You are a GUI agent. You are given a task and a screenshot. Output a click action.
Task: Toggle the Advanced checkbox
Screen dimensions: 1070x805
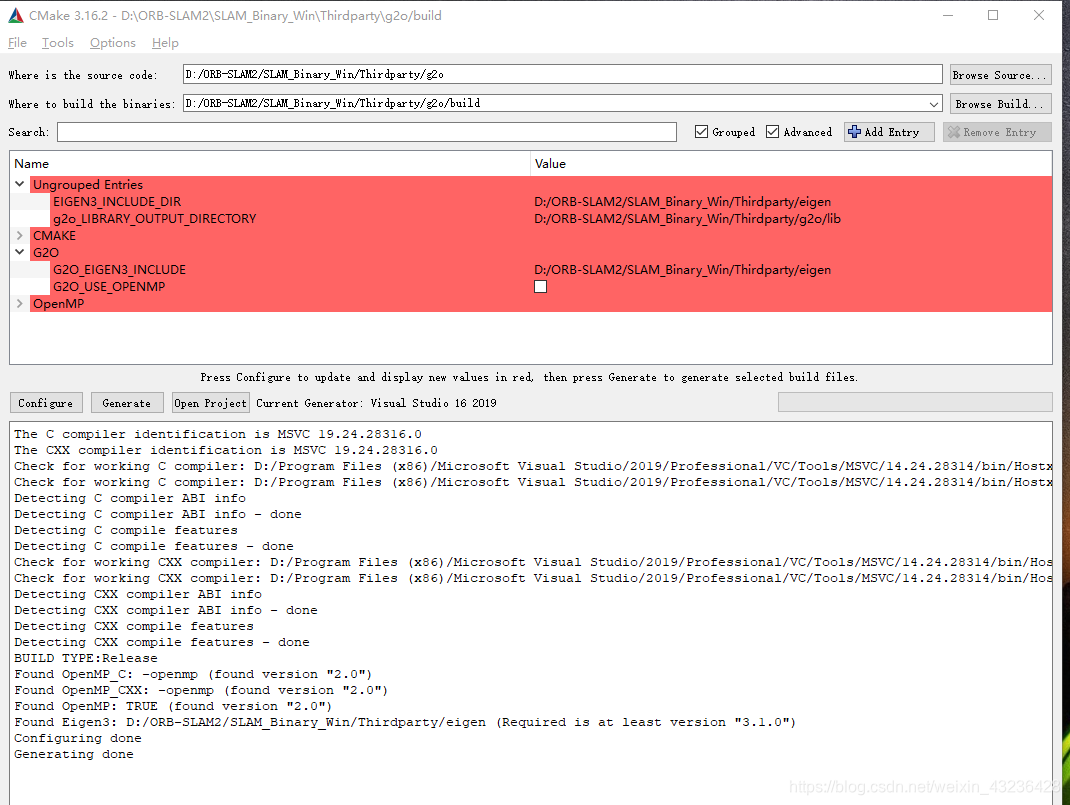772,132
